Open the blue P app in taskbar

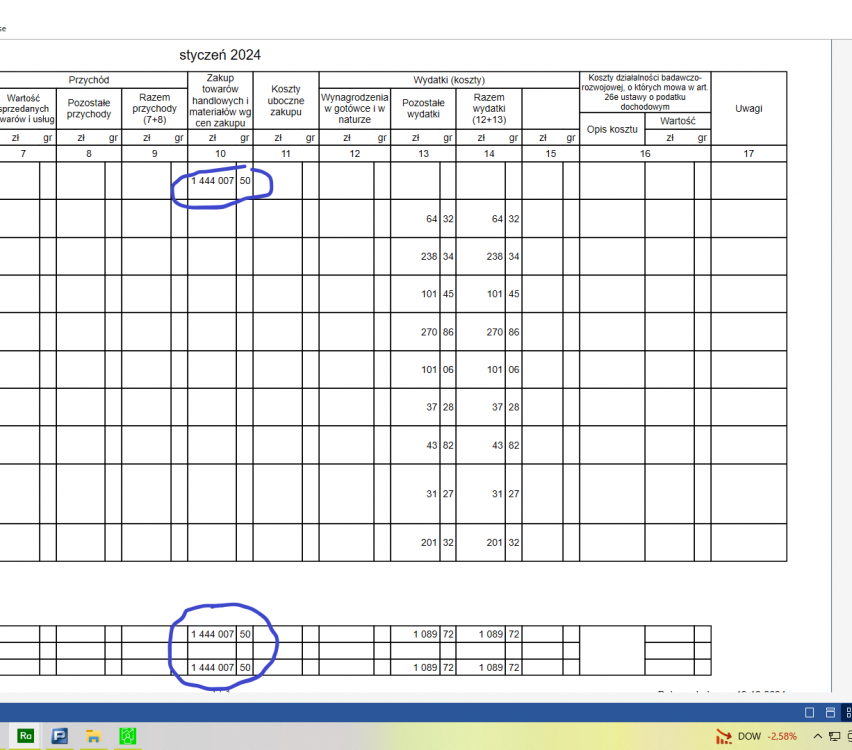[x=59, y=736]
